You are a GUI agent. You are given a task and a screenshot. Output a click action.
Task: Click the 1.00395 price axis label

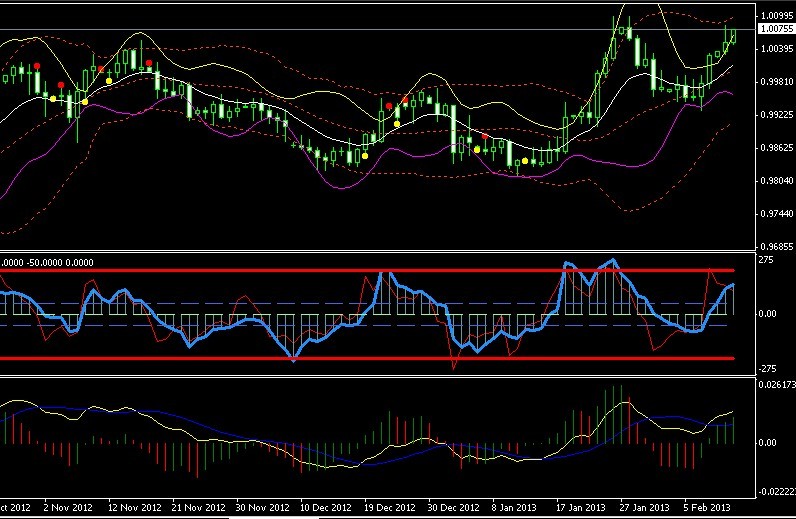coord(777,49)
